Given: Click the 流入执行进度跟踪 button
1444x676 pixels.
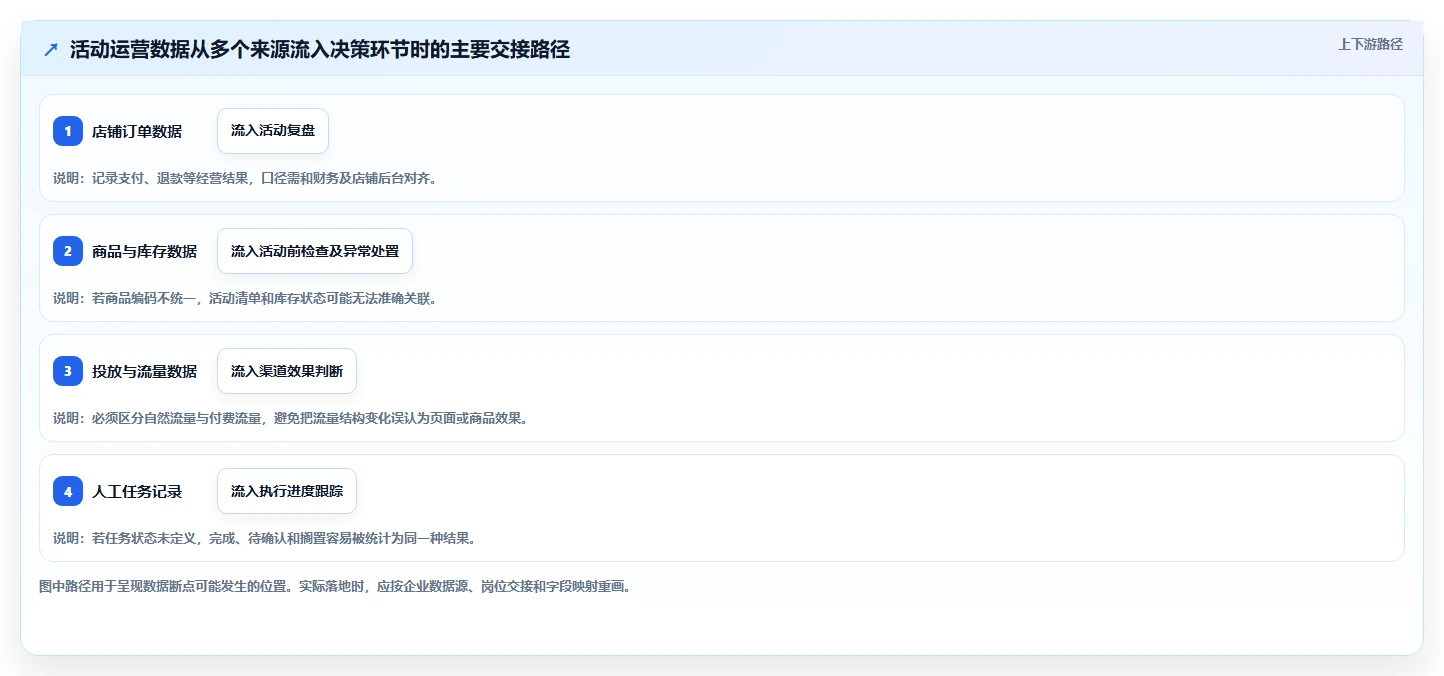Looking at the screenshot, I should coord(287,491).
